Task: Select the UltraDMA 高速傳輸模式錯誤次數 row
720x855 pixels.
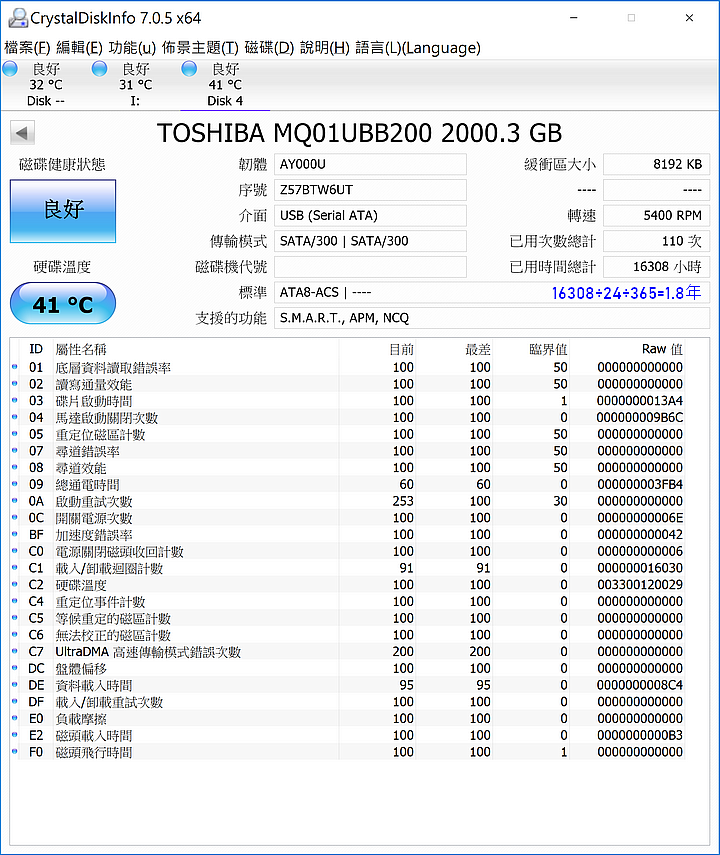Action: click(347, 652)
